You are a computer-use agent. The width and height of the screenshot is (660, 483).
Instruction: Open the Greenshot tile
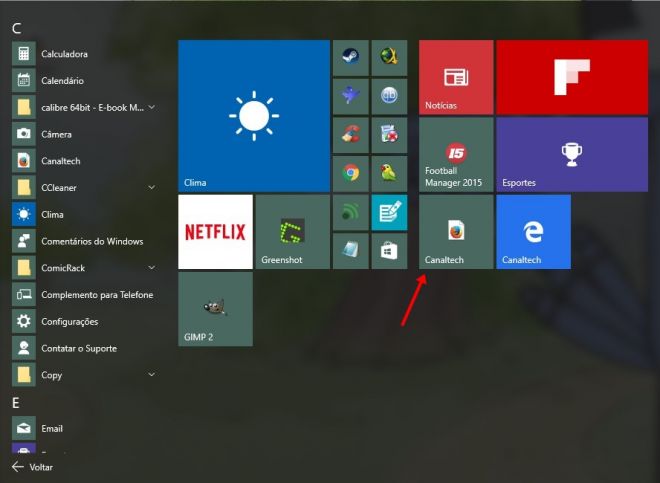[293, 232]
